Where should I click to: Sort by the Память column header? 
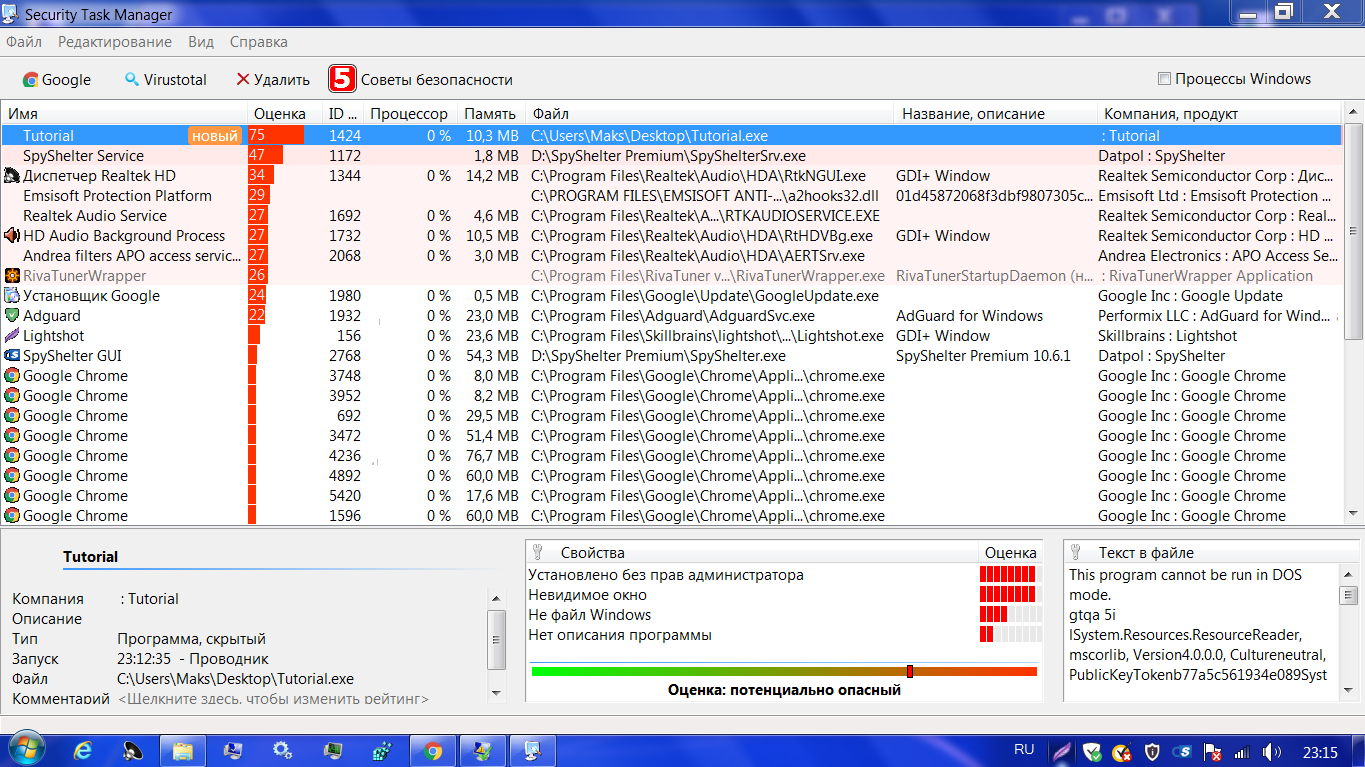click(x=491, y=114)
